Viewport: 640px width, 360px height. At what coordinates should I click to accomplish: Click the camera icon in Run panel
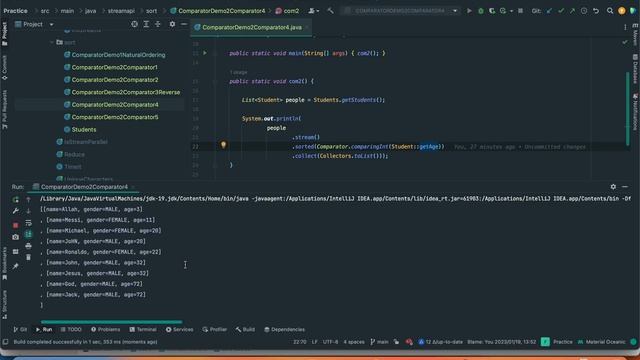16,237
